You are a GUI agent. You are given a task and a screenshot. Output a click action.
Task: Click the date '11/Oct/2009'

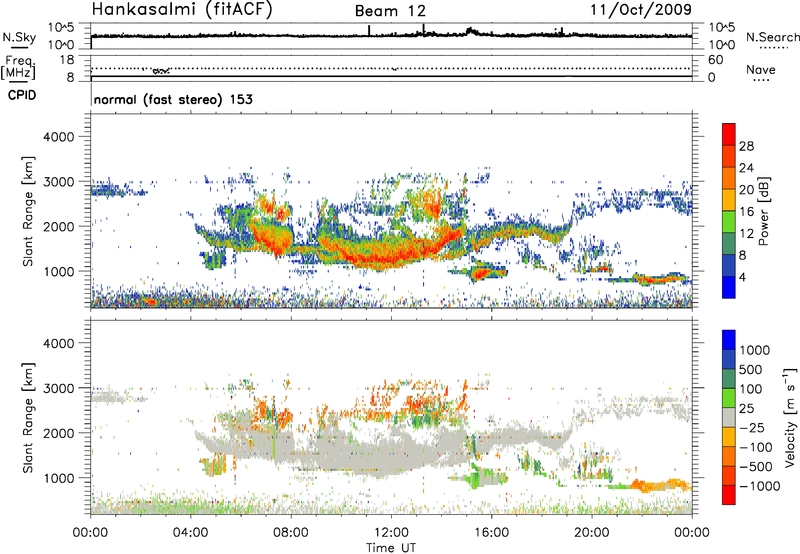[641, 10]
